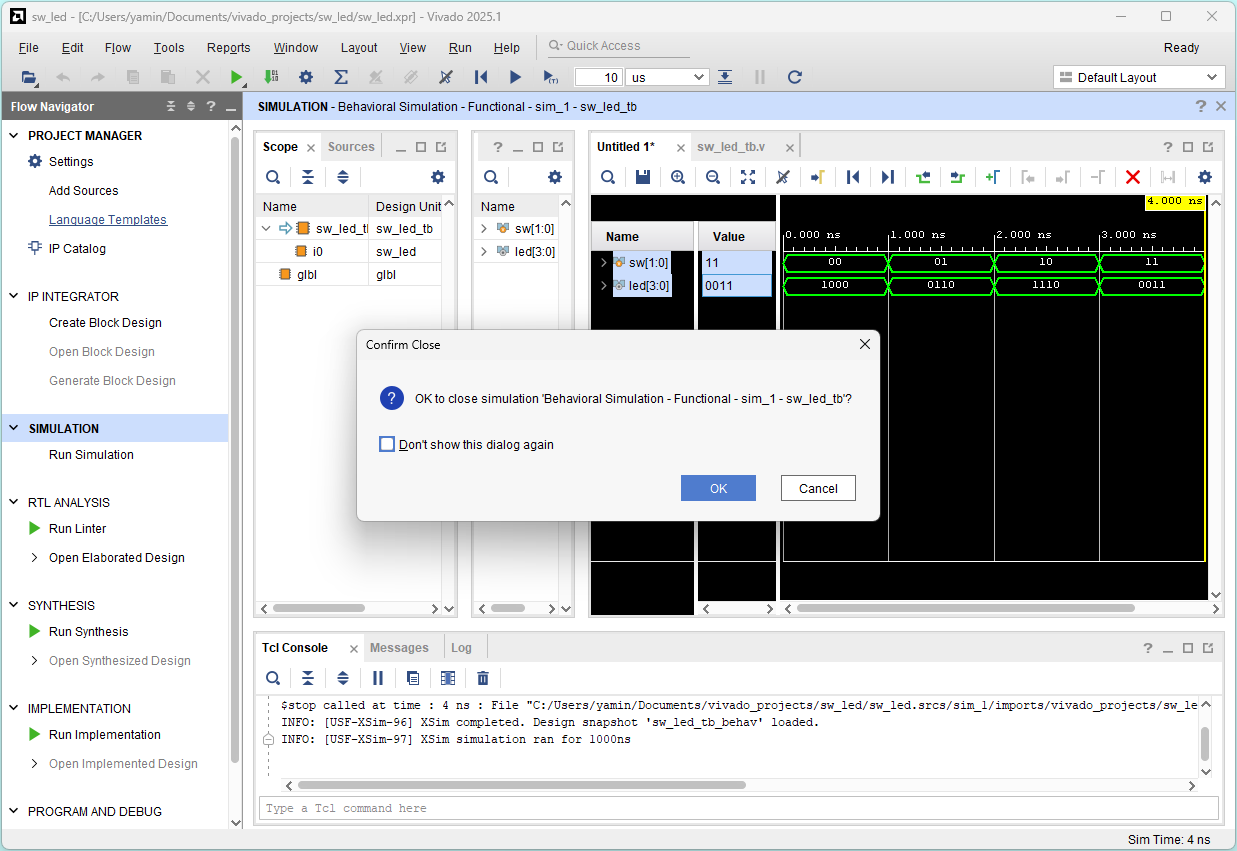Image resolution: width=1237 pixels, height=851 pixels.
Task: Expand the sw[1:0] signal in waveform
Action: coord(603,263)
